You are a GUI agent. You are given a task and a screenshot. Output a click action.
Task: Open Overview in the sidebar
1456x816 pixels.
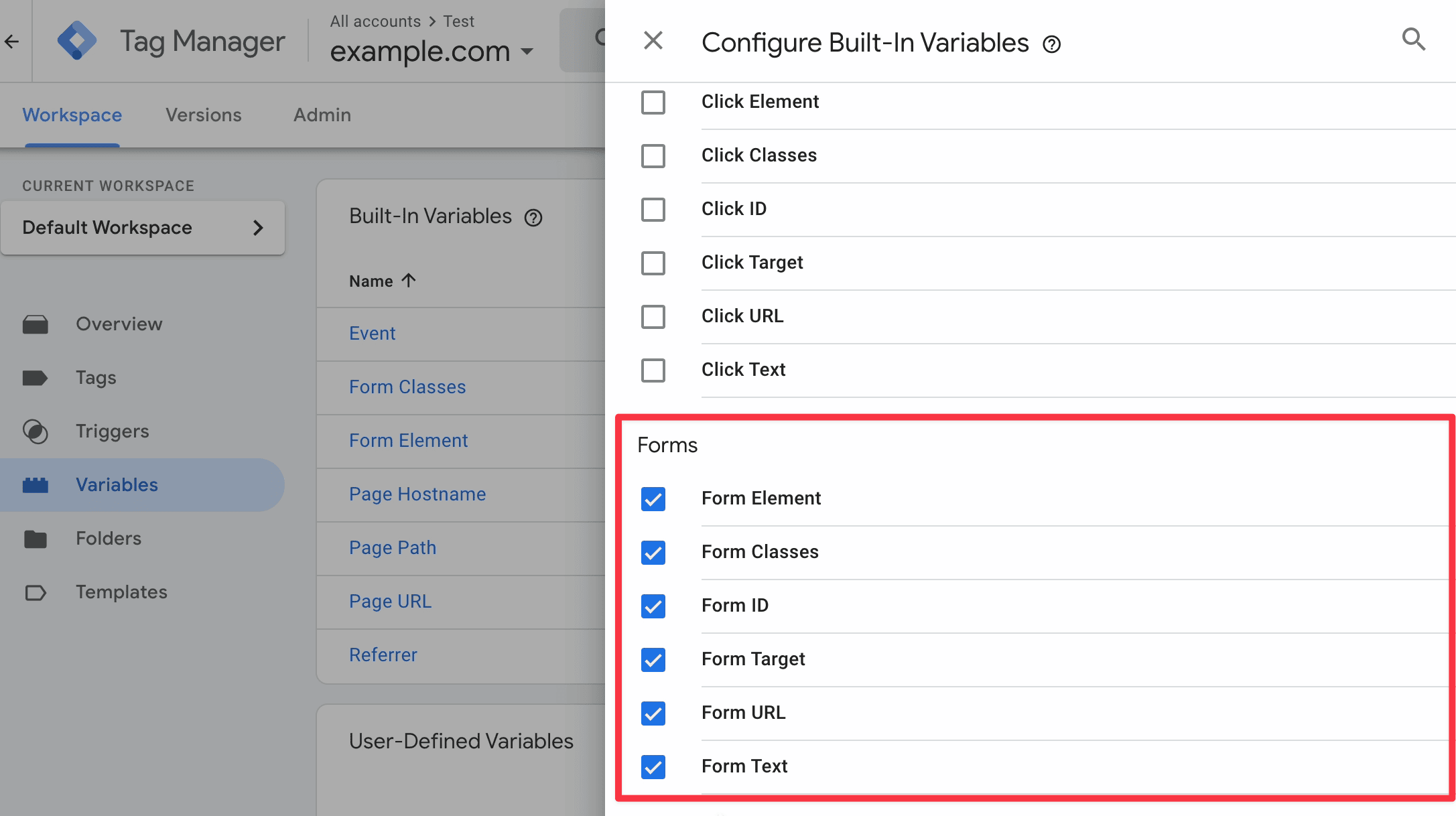(x=119, y=324)
